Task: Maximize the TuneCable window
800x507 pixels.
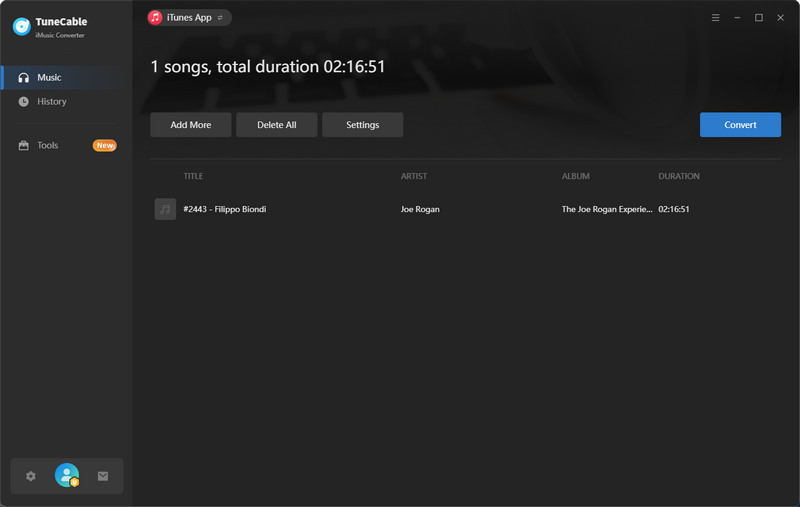Action: (x=759, y=17)
